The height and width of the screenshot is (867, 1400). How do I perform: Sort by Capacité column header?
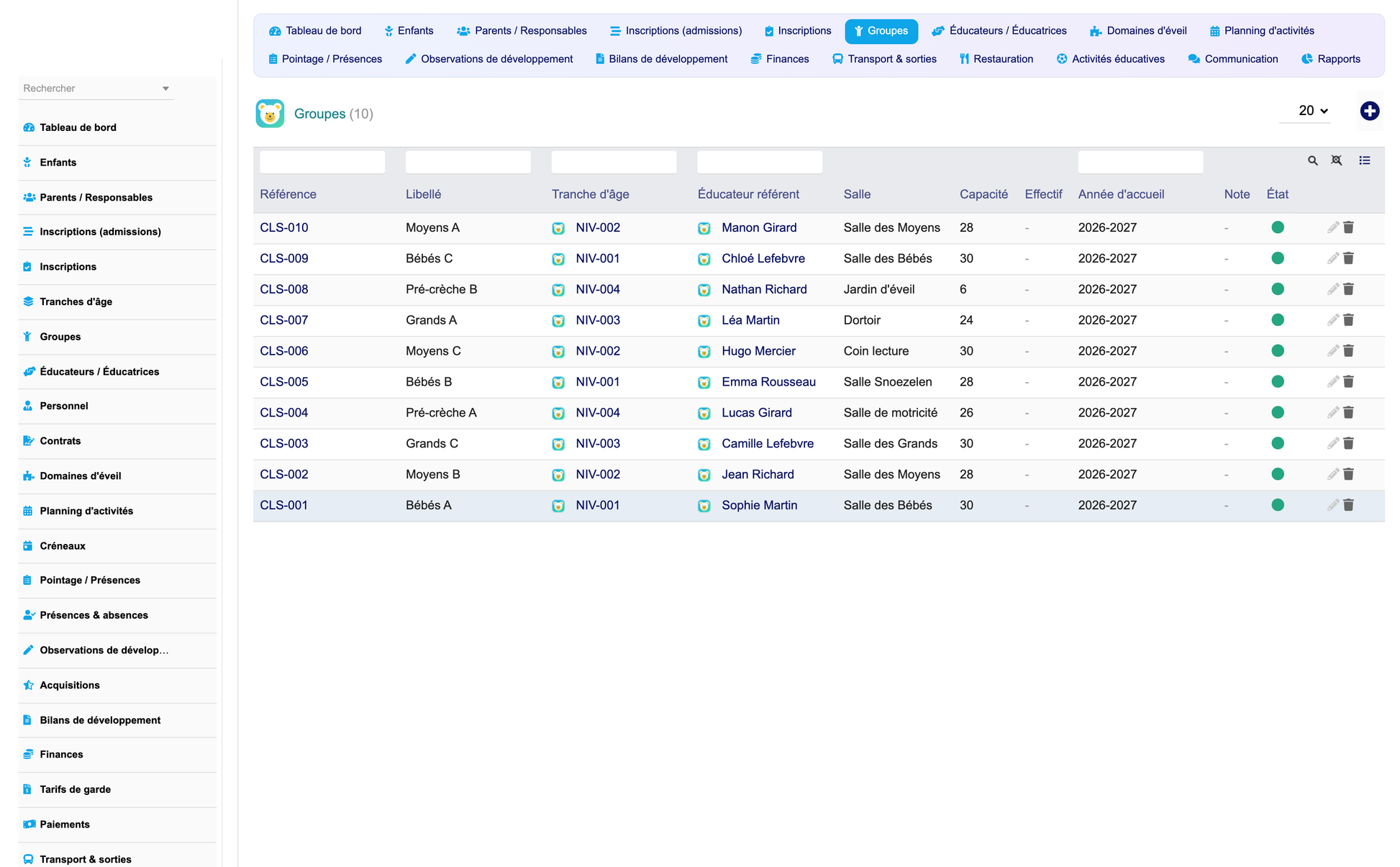(983, 194)
